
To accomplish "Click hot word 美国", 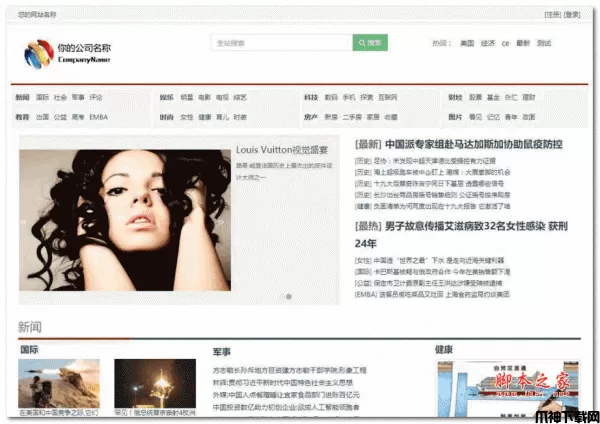I will 467,43.
